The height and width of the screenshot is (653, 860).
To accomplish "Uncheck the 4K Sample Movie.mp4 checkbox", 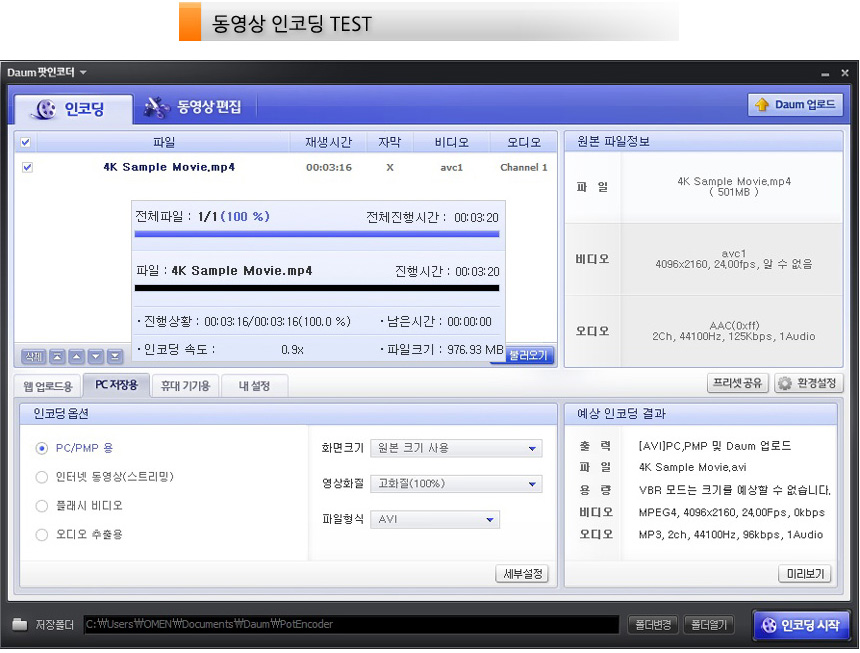I will pyautogui.click(x=27, y=168).
